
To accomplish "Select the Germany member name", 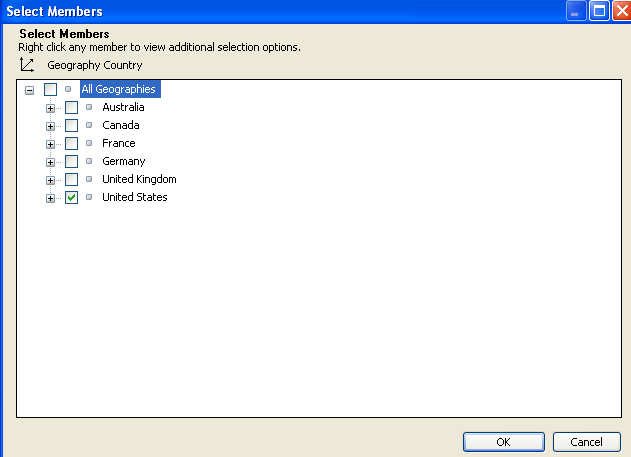I will [x=124, y=161].
